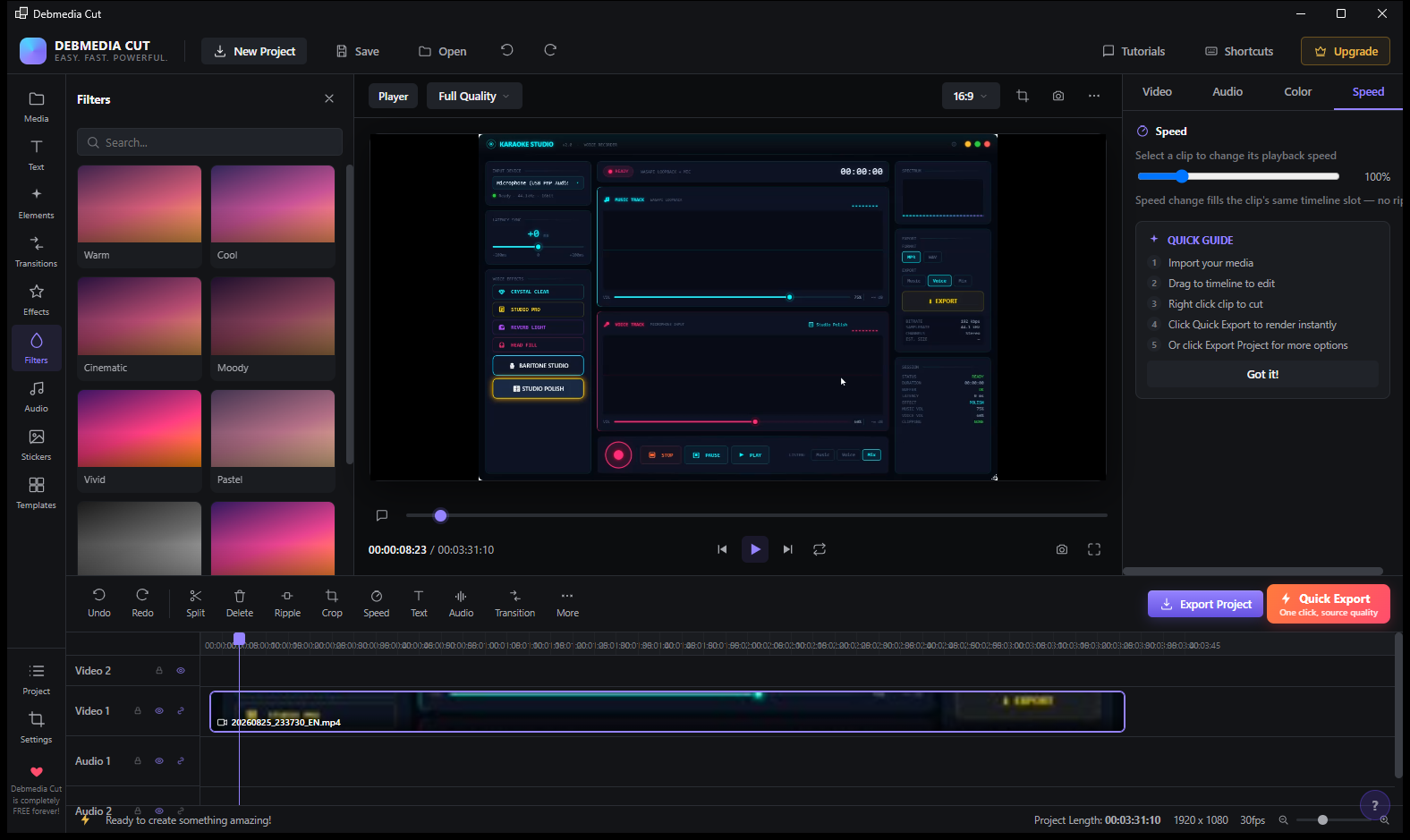
Task: Lock the Audio 1 track
Action: (x=138, y=761)
